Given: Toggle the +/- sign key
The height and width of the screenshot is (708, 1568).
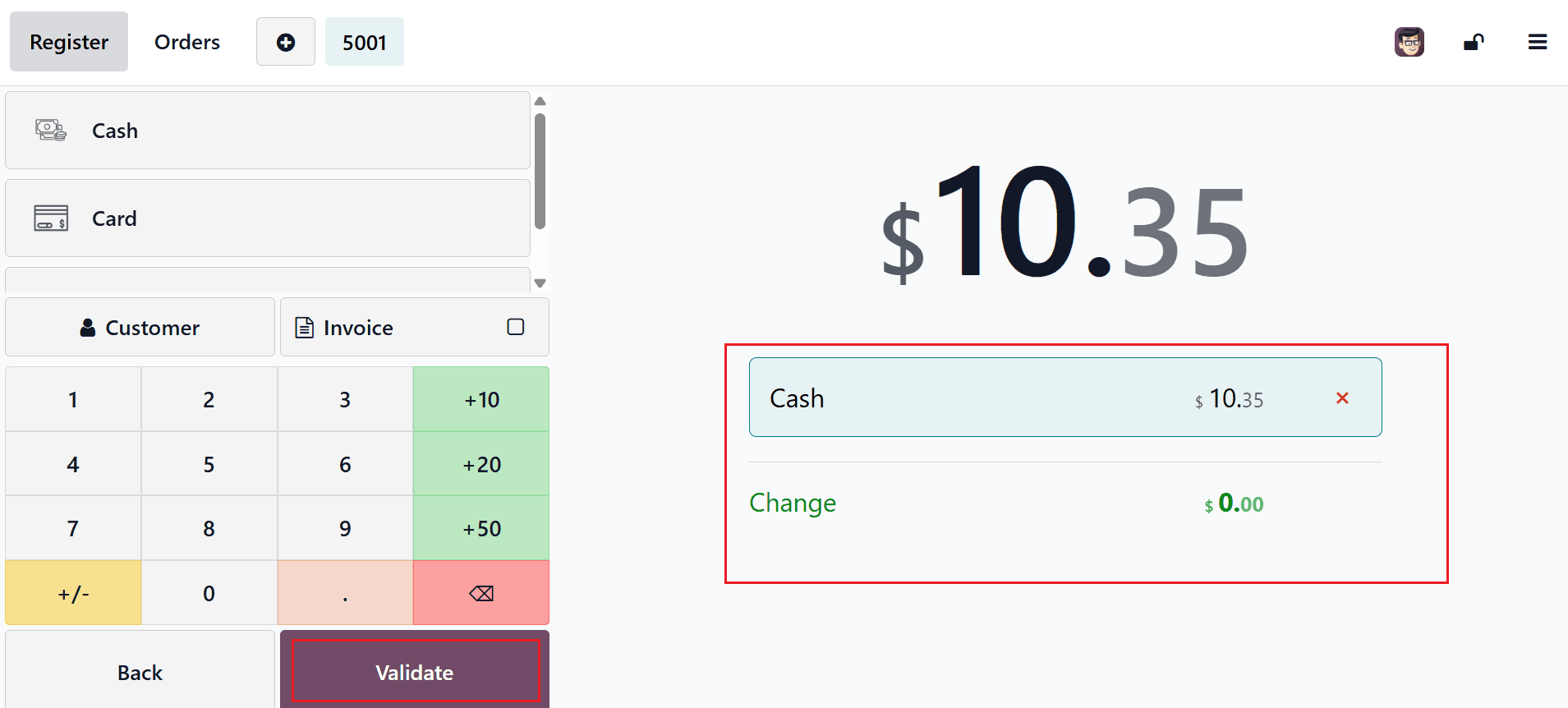Looking at the screenshot, I should (72, 592).
